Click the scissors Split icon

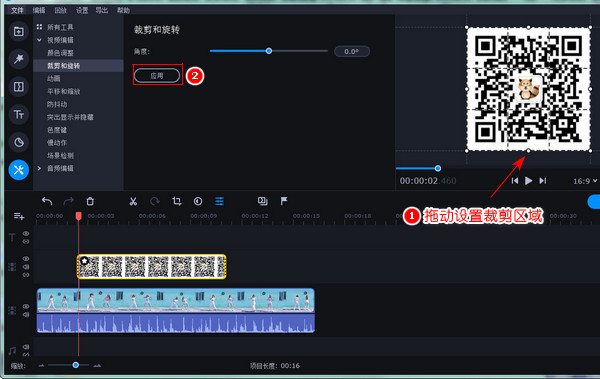coord(133,201)
